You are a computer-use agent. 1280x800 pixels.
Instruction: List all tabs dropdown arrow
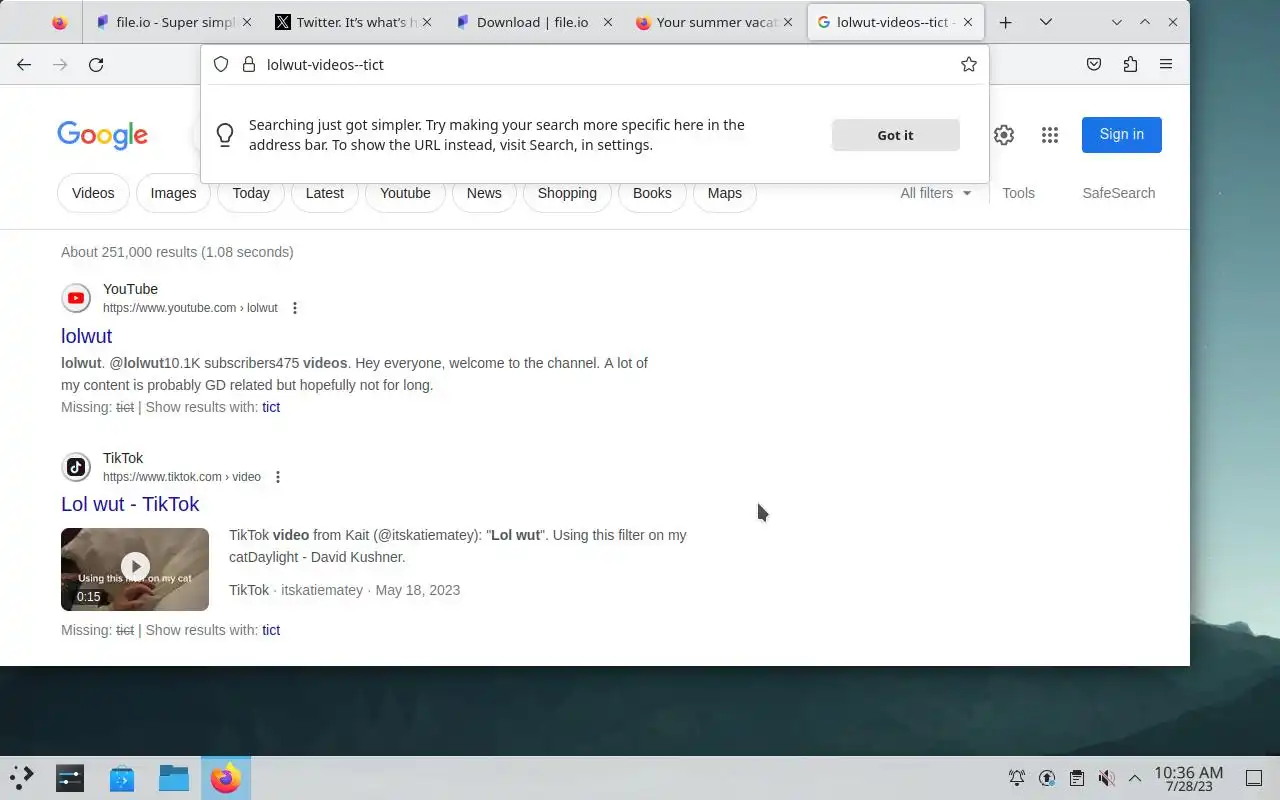click(x=1046, y=22)
